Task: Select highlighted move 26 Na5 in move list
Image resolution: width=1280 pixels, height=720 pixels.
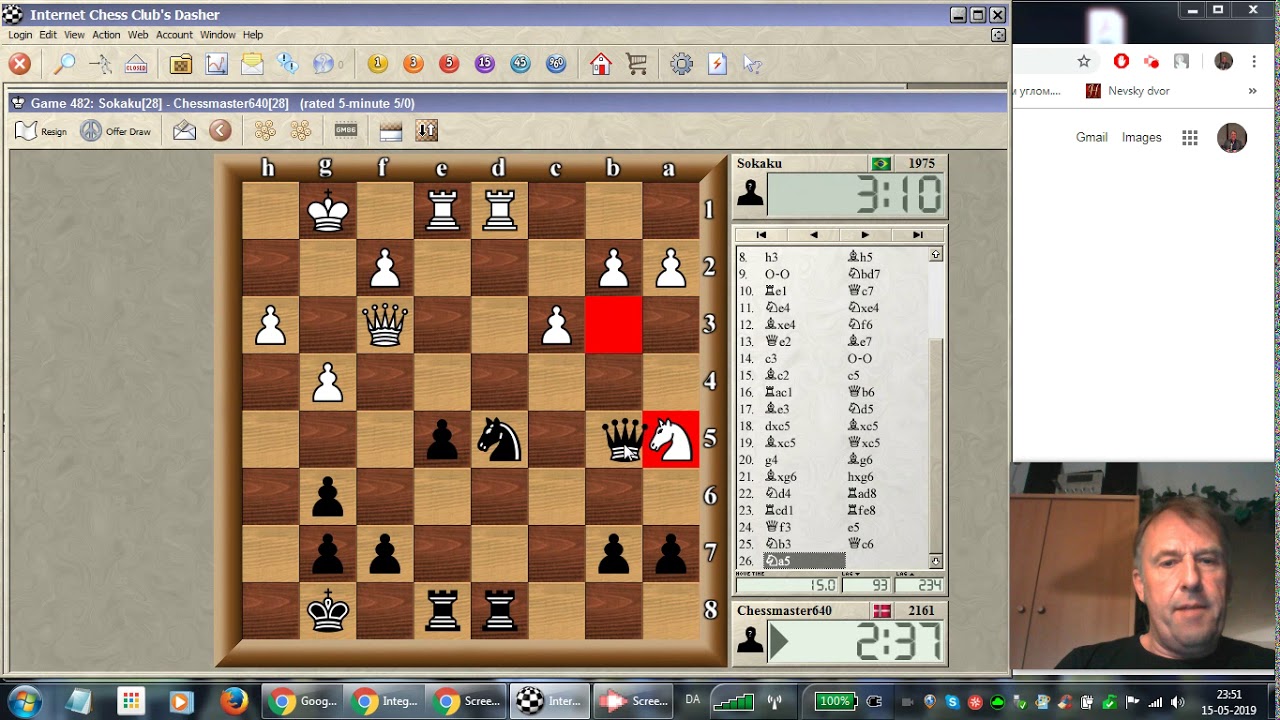Action: click(804, 561)
